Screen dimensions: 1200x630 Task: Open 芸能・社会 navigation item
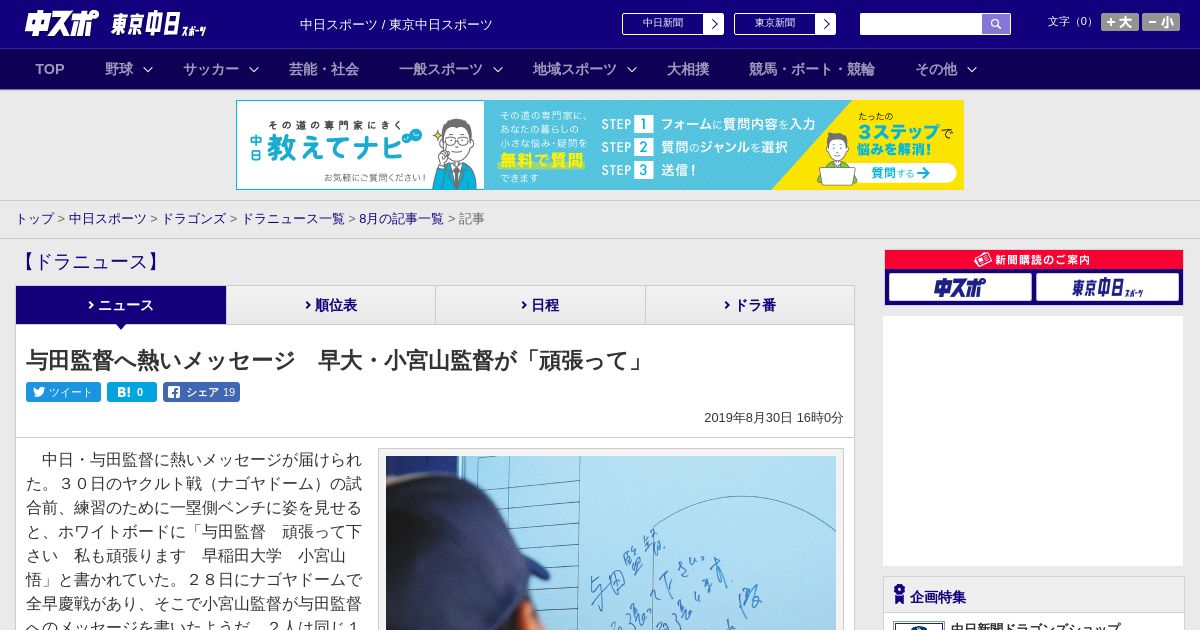pos(324,69)
